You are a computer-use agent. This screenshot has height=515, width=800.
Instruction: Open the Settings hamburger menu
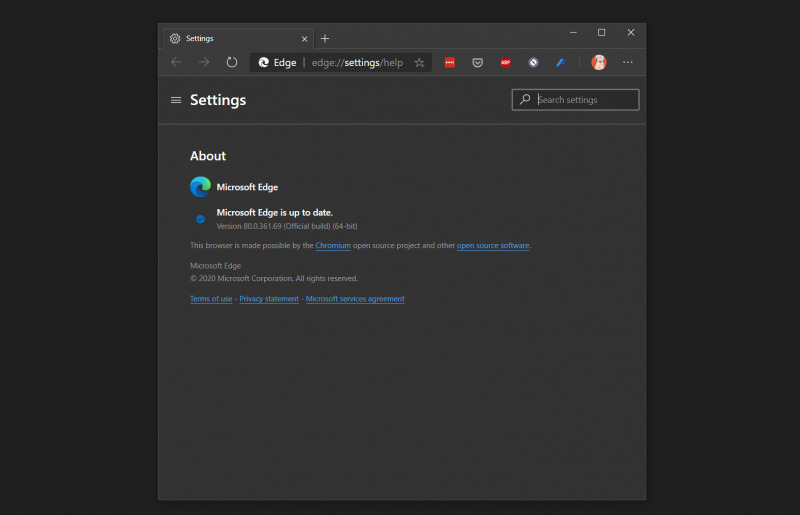click(x=176, y=100)
